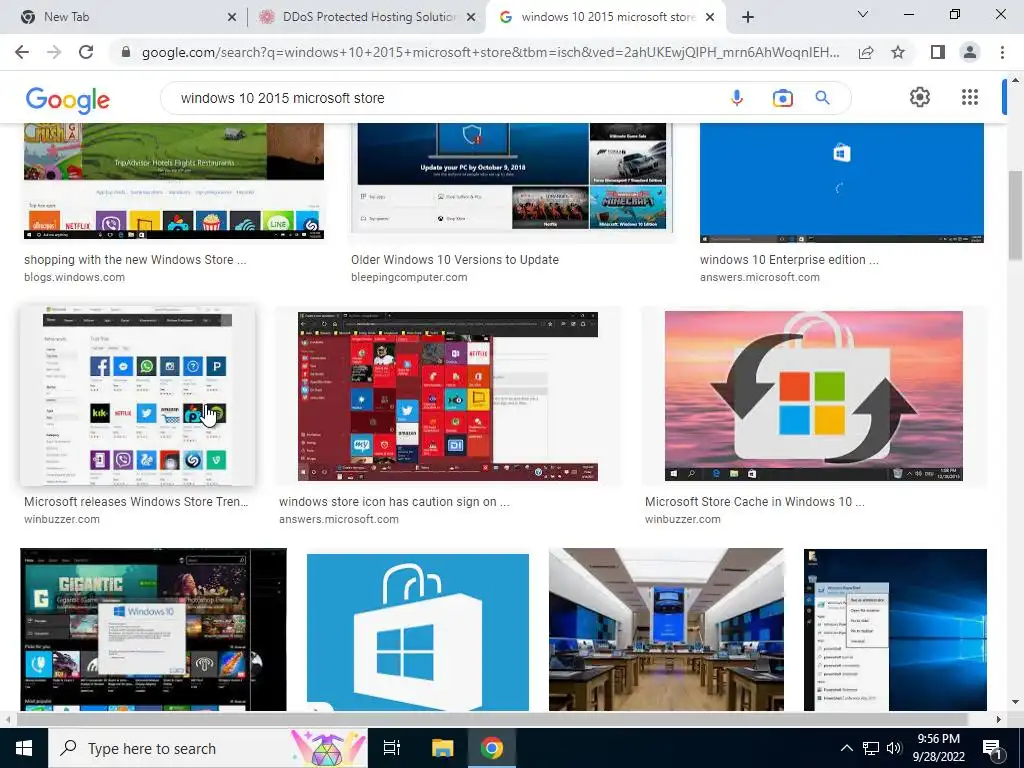Click the horizontal scrollbar left arrow
Screen dimensions: 1024x768
[x=7, y=719]
